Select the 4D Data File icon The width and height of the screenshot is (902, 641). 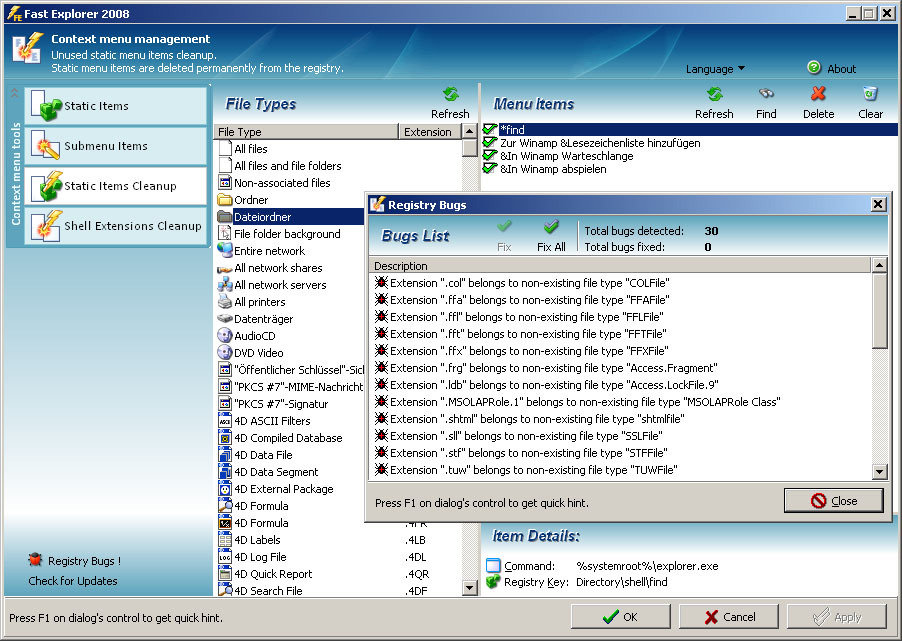pos(225,455)
